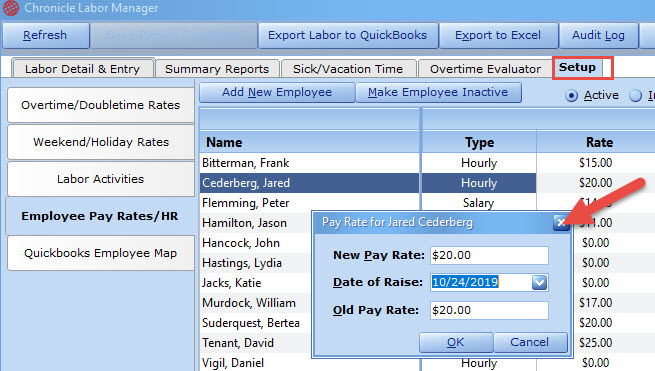Click into the Old Pay Rate field
655x371 pixels.
point(489,310)
